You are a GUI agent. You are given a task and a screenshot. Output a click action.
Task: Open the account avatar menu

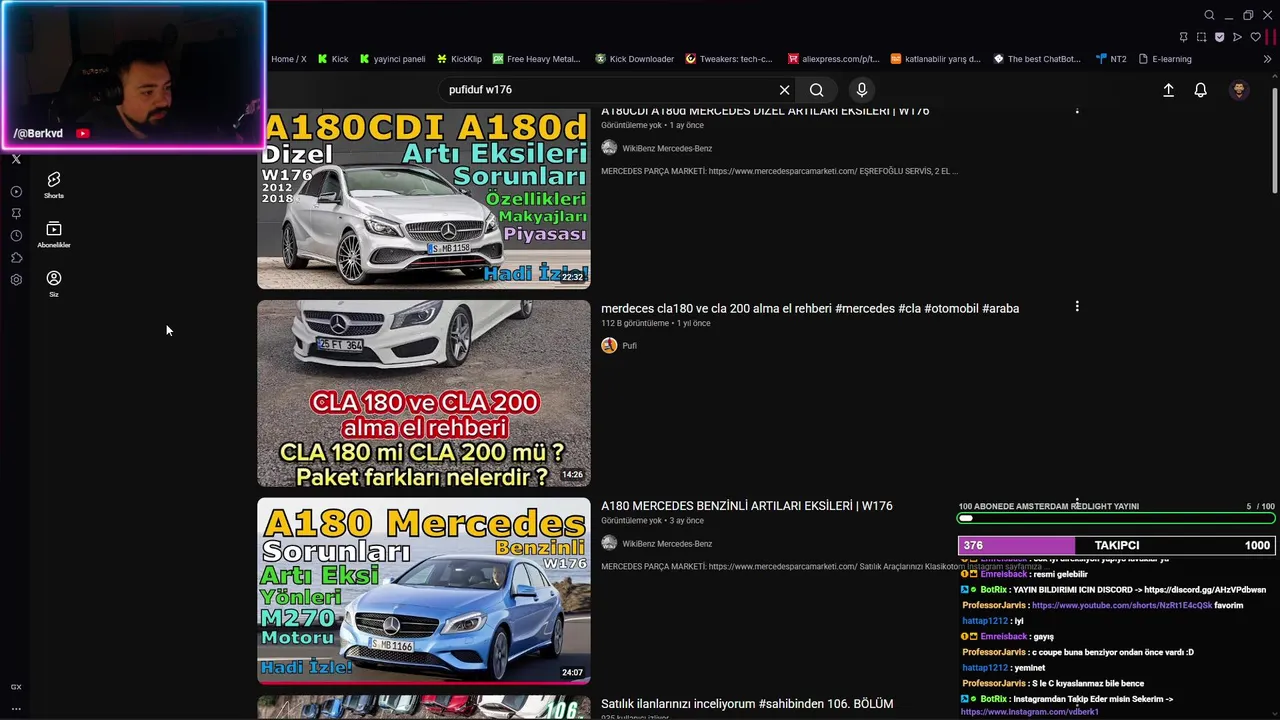[1239, 90]
